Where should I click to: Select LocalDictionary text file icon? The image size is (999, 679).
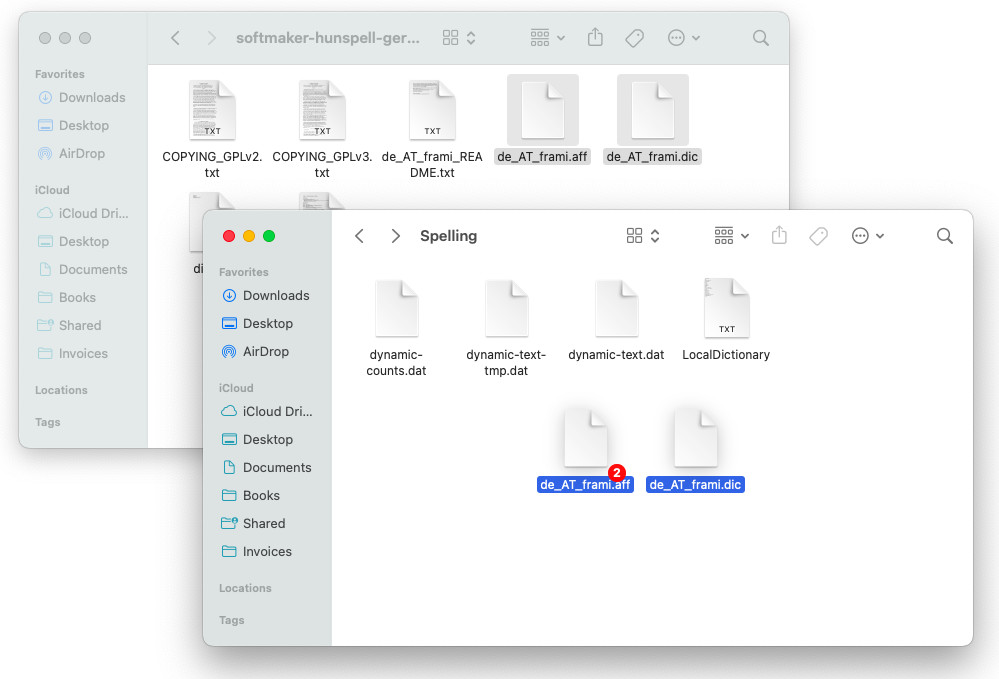tap(726, 309)
